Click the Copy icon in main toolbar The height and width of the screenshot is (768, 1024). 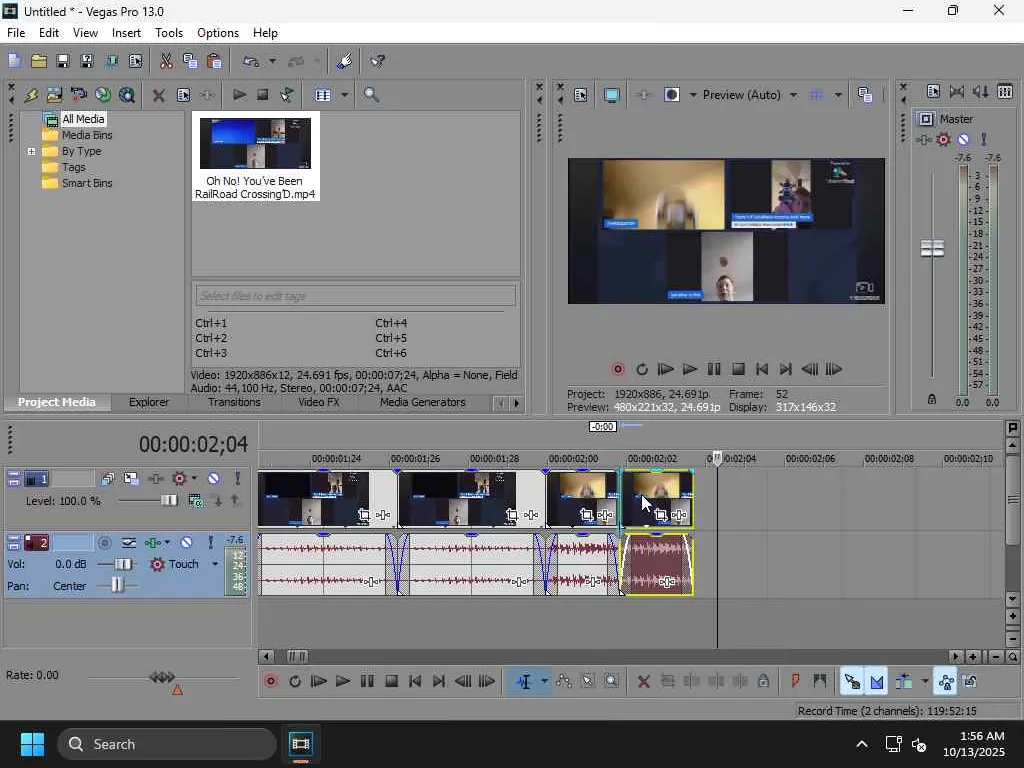pyautogui.click(x=190, y=61)
